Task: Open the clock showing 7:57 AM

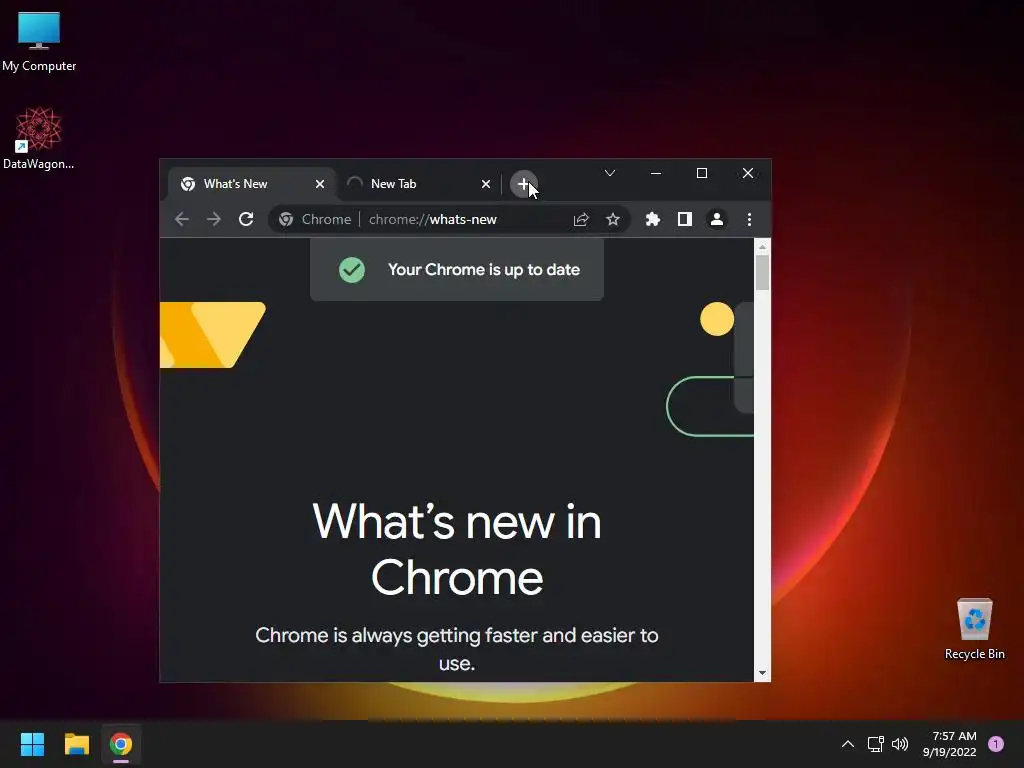Action: tap(950, 744)
